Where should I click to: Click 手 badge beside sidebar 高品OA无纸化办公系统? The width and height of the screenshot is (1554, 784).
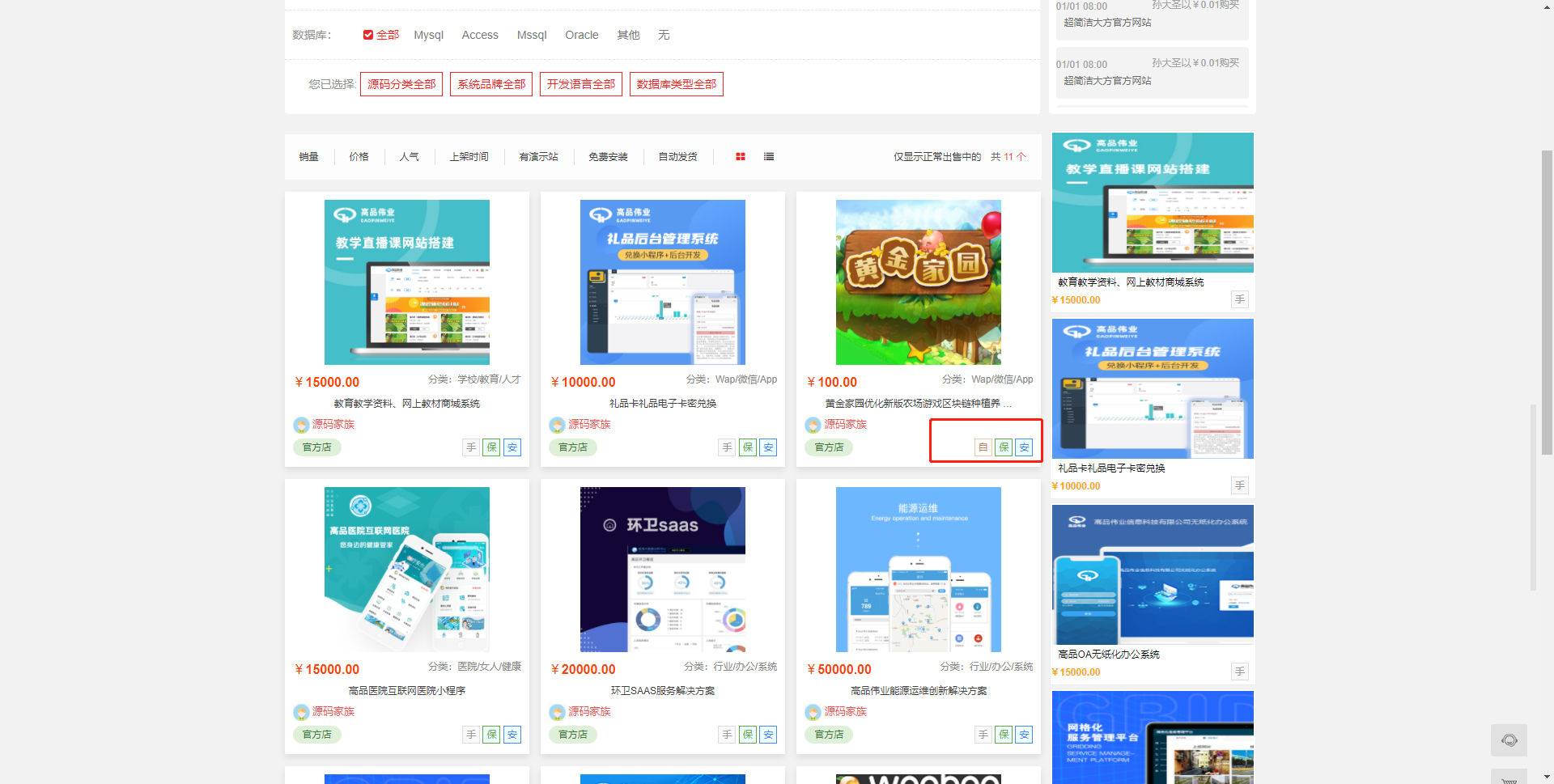(x=1240, y=672)
